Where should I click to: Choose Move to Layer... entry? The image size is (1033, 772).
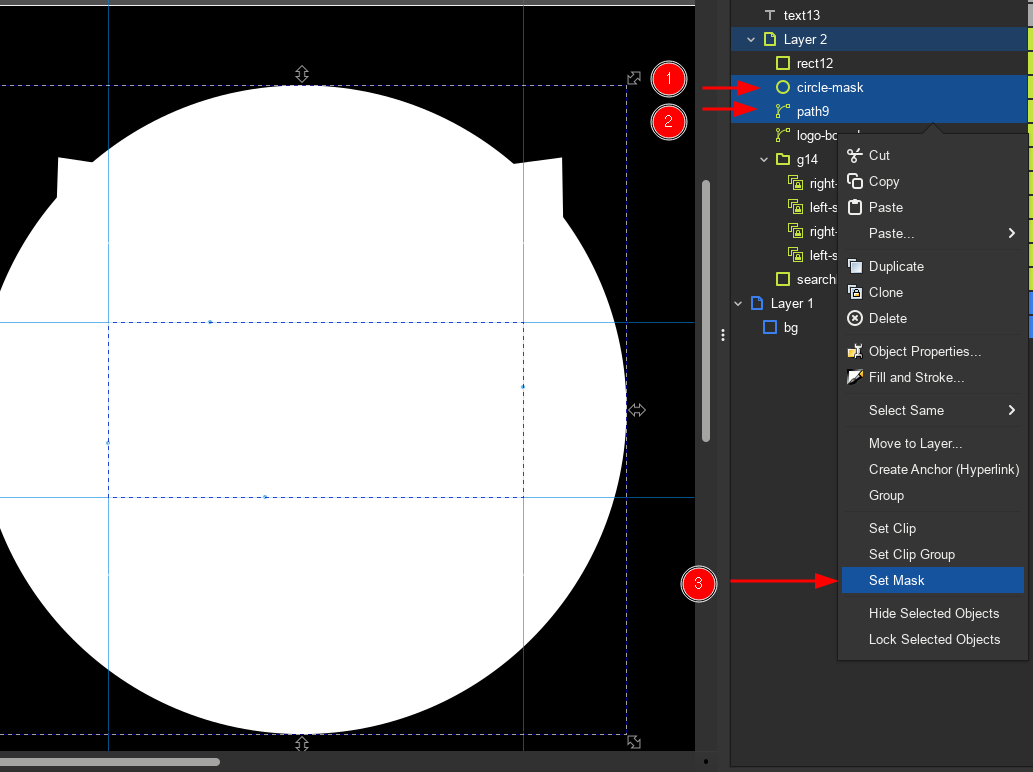[932, 443]
